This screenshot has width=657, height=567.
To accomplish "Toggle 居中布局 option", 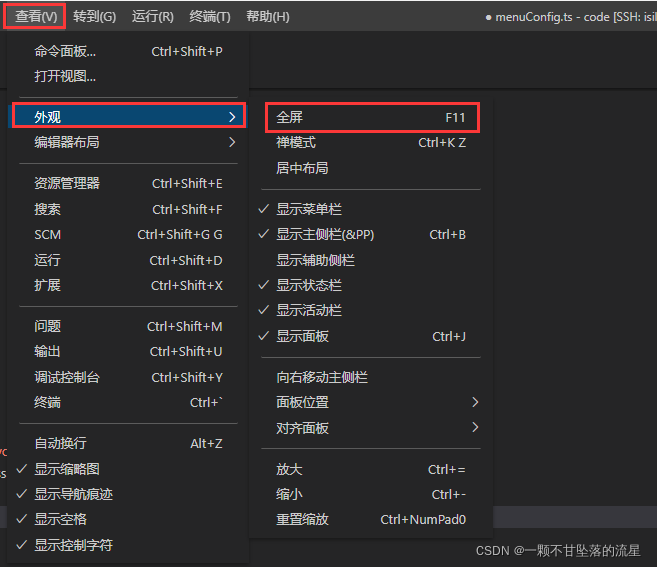I will (x=371, y=168).
